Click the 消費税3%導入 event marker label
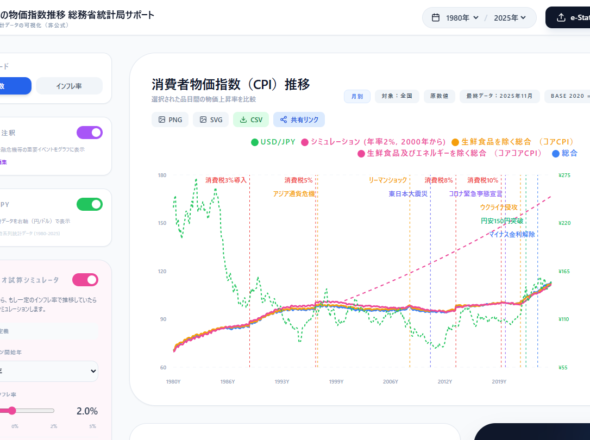The width and height of the screenshot is (590, 440). tap(226, 180)
